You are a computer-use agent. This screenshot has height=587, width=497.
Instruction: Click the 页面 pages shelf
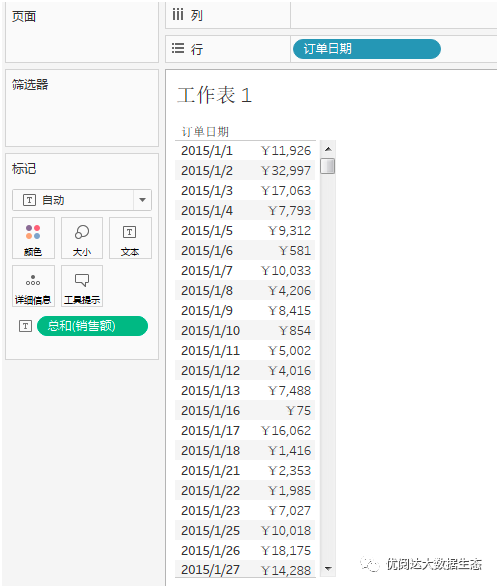82,31
